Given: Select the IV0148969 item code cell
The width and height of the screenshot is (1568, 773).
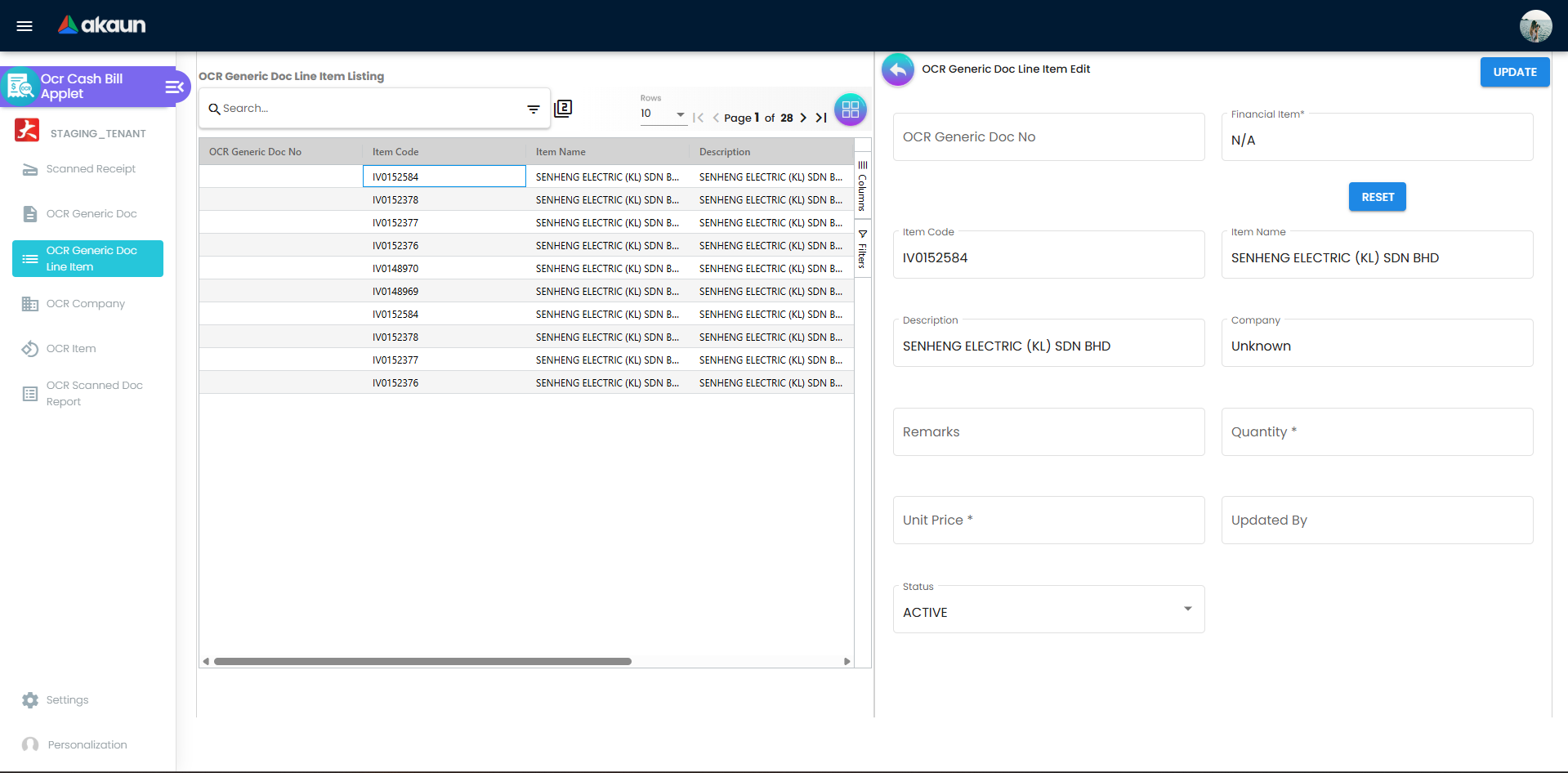Looking at the screenshot, I should click(x=444, y=291).
